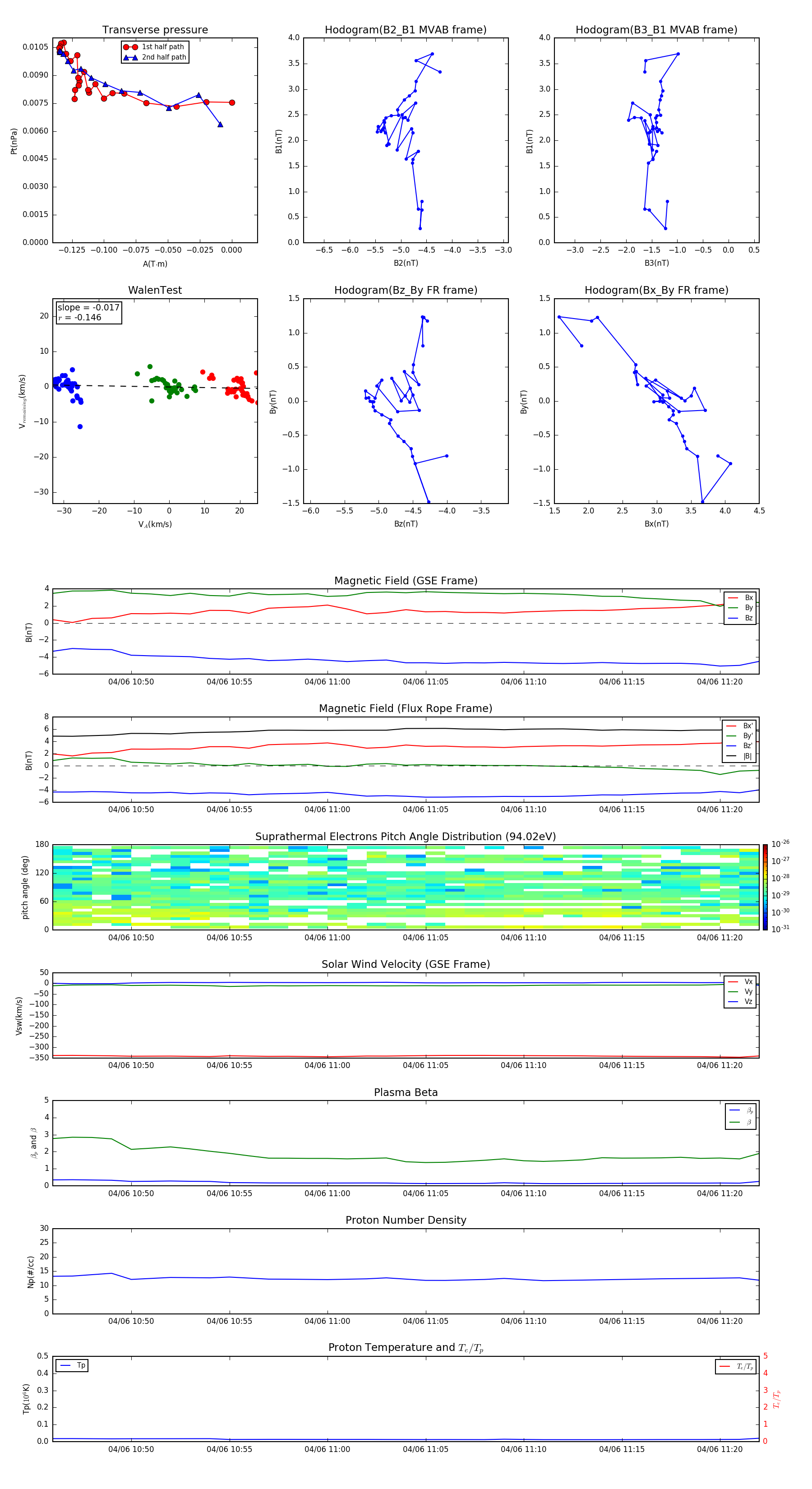This screenshot has width=812, height=1489.
Task: Click the 'Hodogram(B3_B1 MVAB frame)' title
Action: pyautogui.click(x=656, y=30)
